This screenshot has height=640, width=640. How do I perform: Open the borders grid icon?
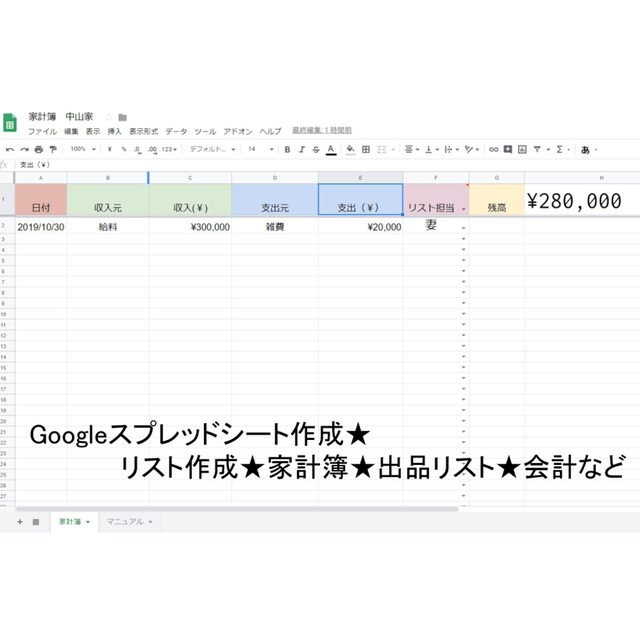(x=366, y=149)
